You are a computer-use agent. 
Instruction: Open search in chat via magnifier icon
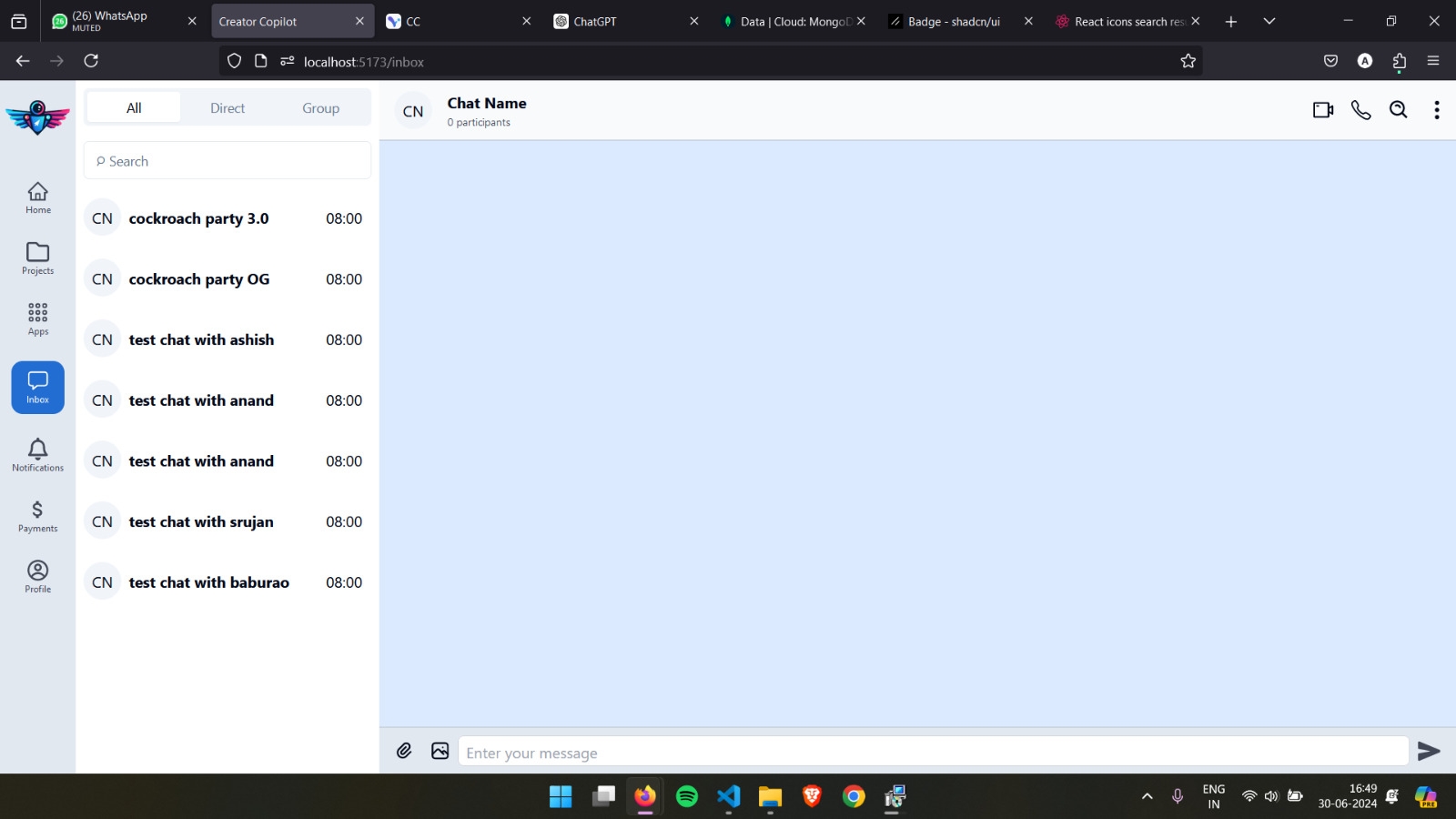click(1399, 110)
